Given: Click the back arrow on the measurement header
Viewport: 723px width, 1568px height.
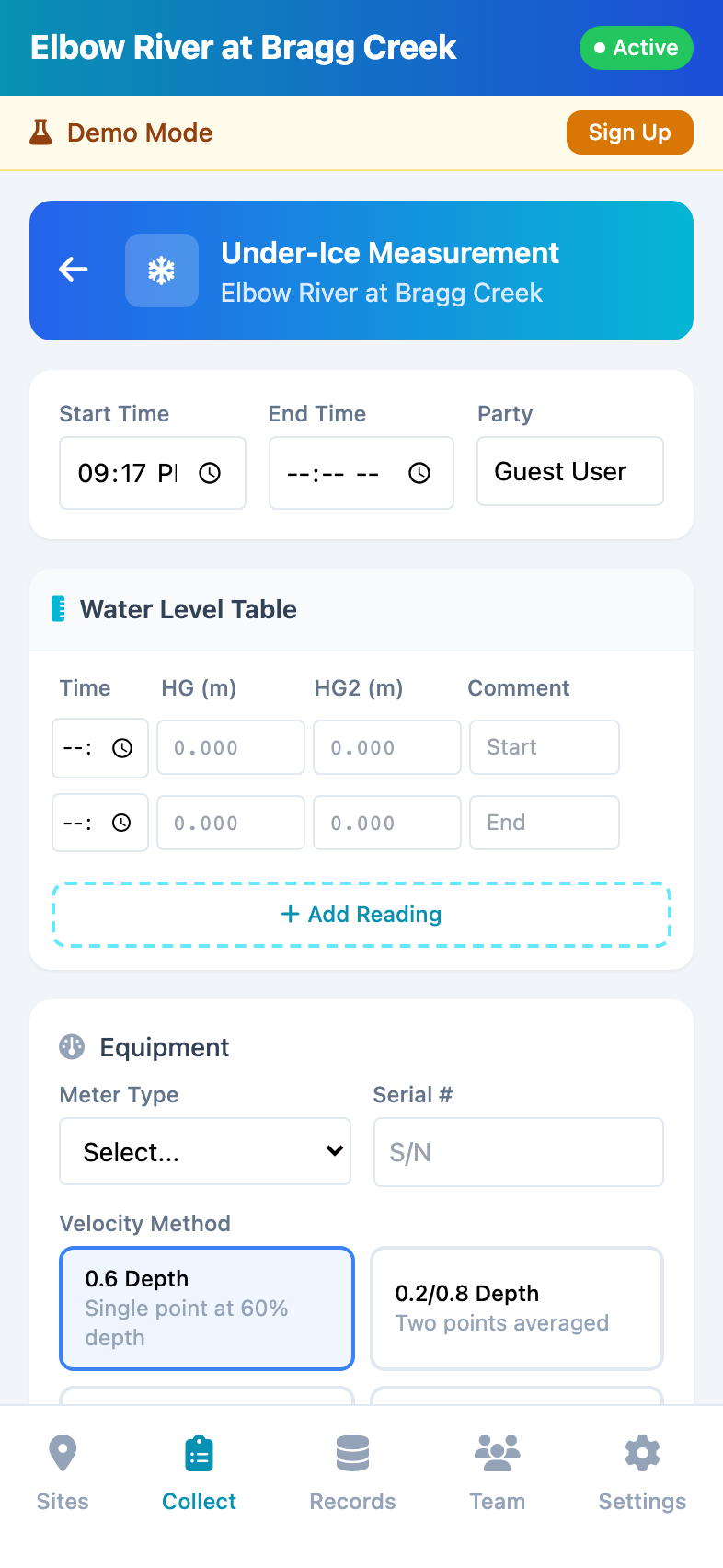Looking at the screenshot, I should tap(73, 270).
